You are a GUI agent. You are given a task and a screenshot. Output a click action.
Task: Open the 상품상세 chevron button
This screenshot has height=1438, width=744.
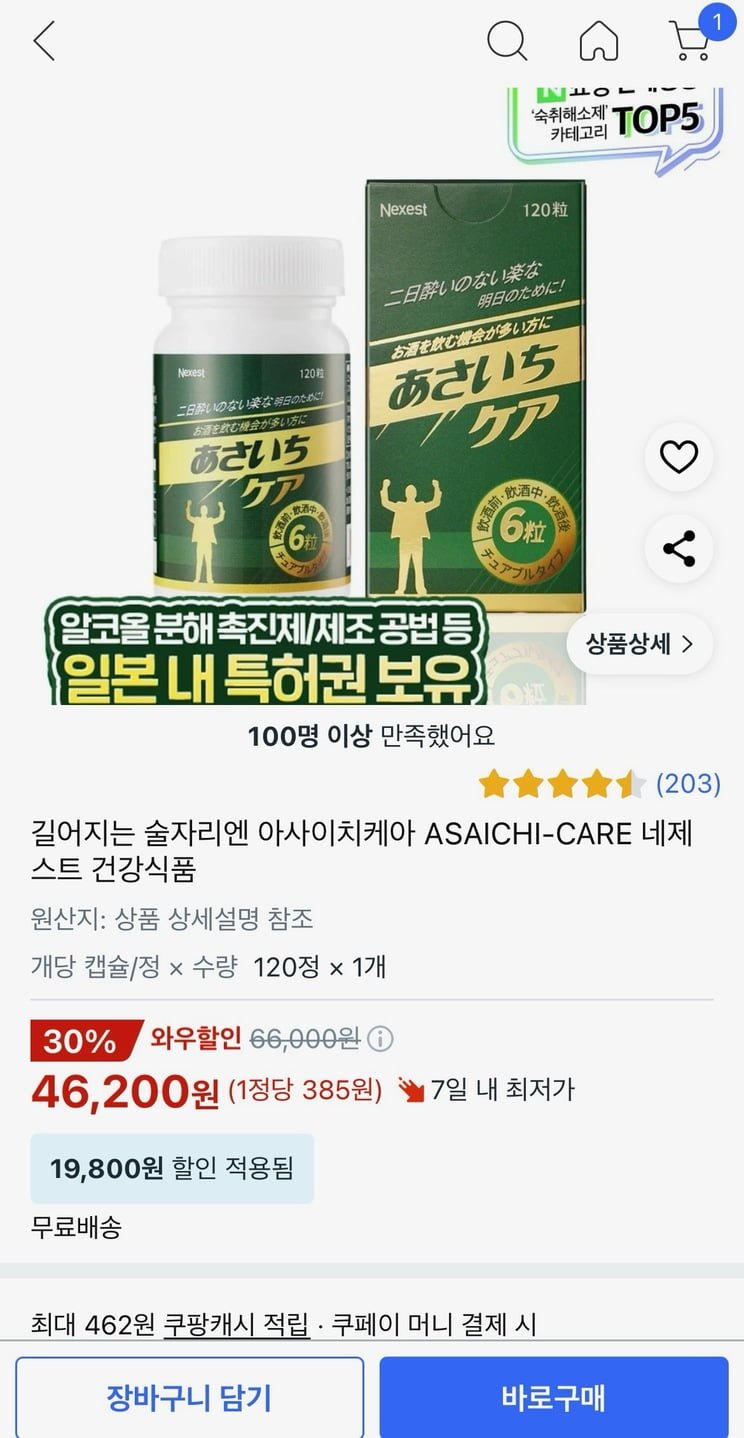tap(640, 644)
